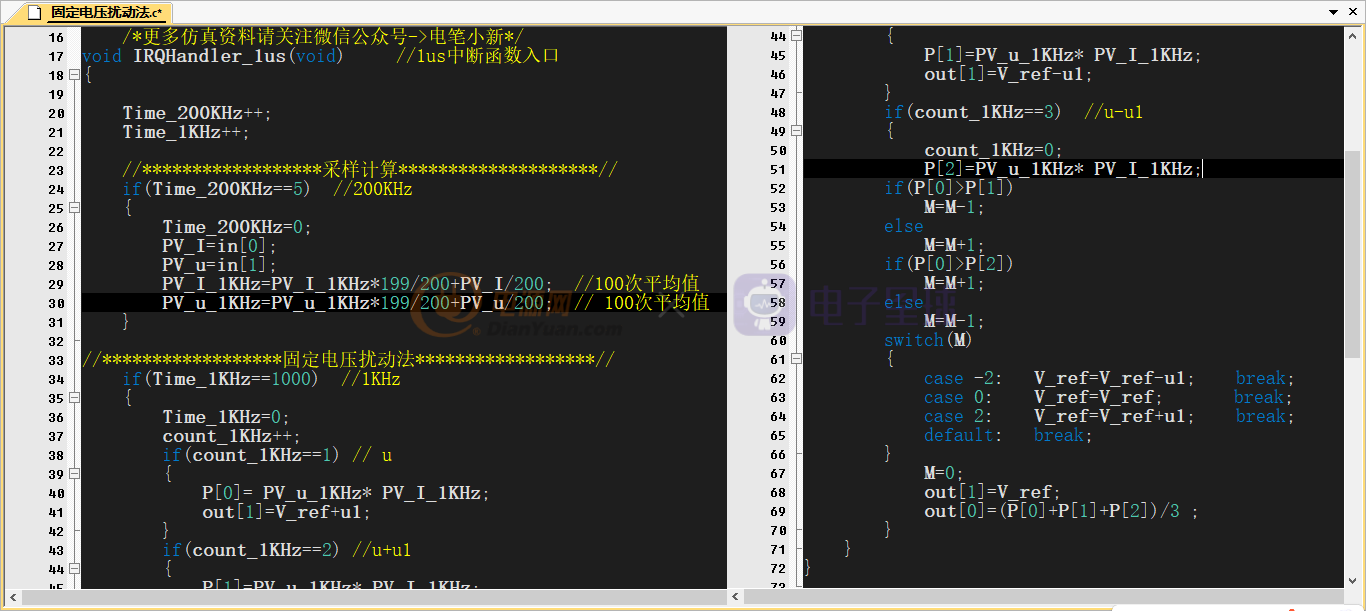The width and height of the screenshot is (1366, 611).
Task: Click line number 33 in the left gutter
Action: 55,360
